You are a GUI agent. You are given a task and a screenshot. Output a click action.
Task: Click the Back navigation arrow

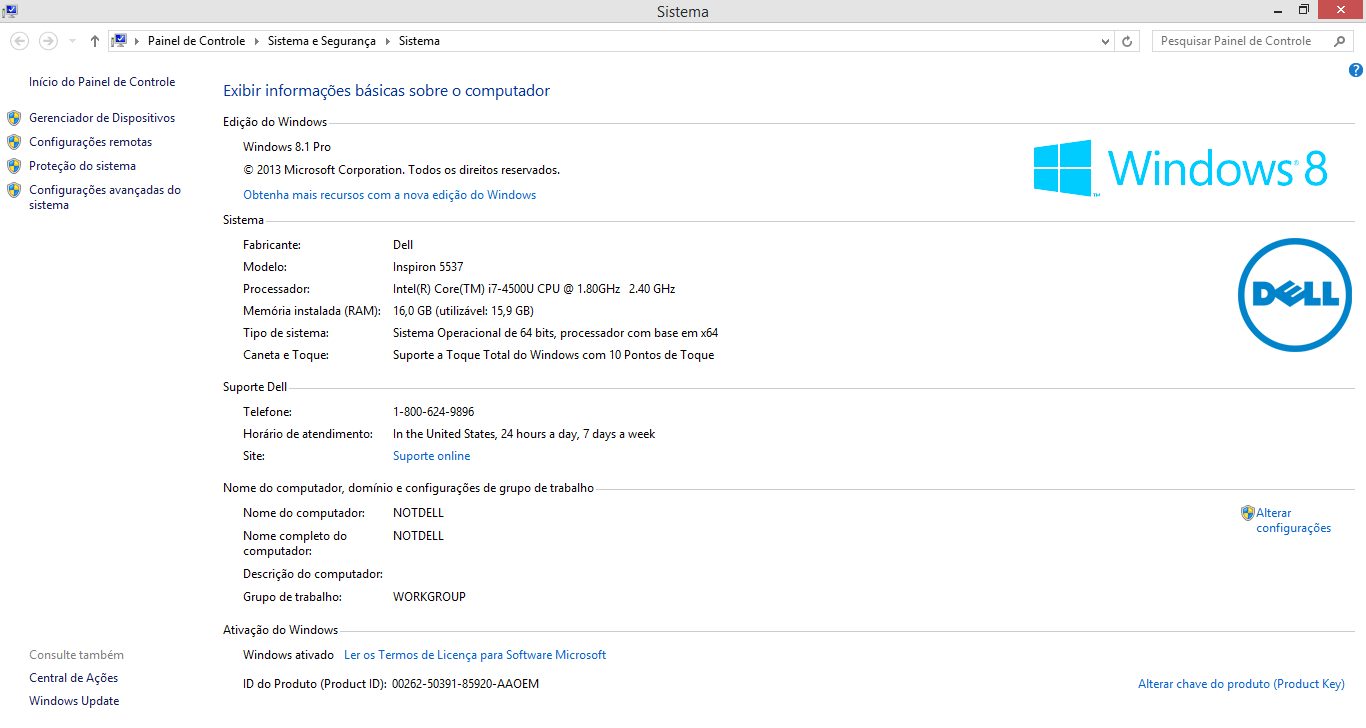pyautogui.click(x=19, y=41)
